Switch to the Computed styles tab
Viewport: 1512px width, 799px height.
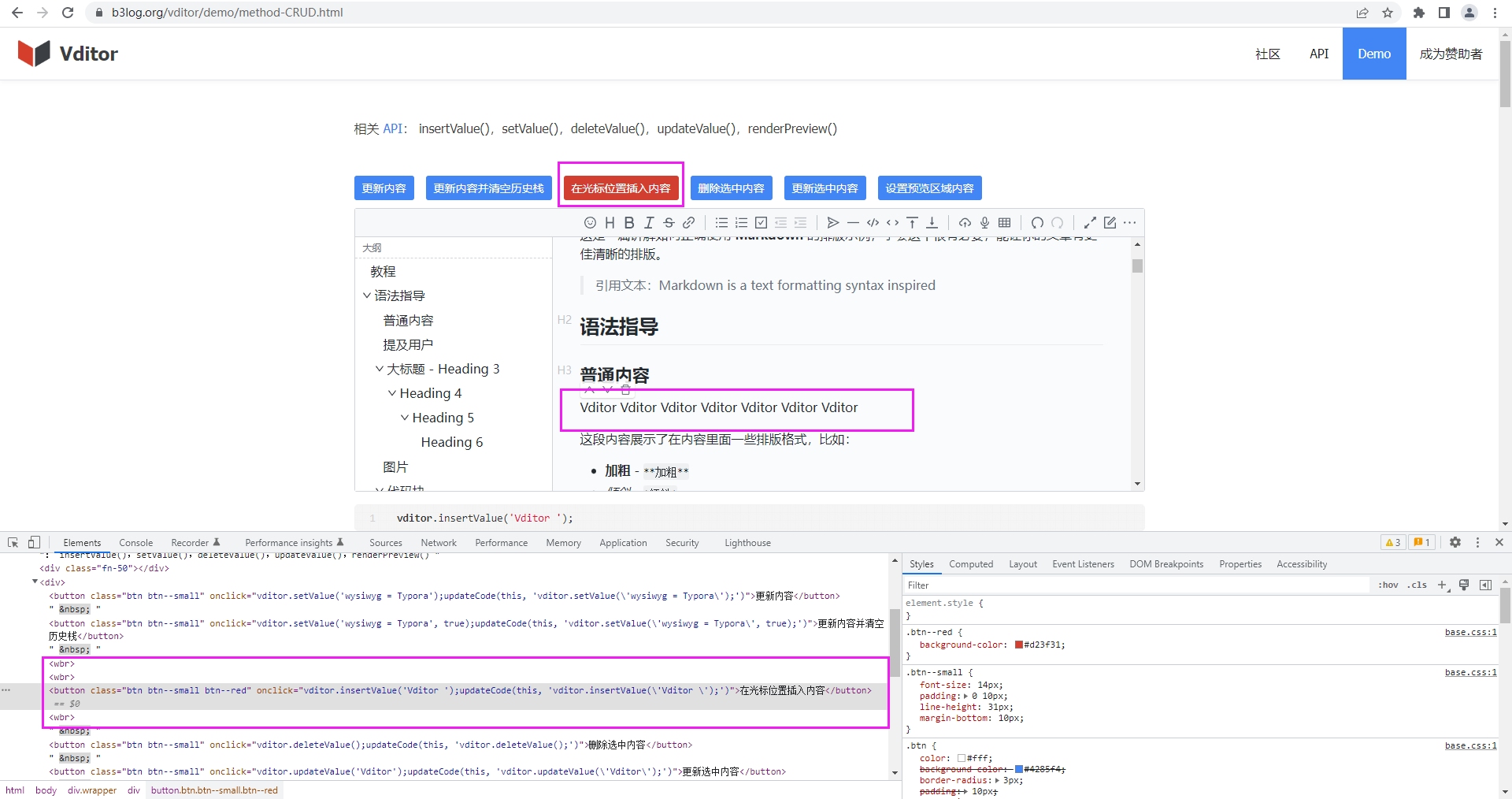coord(971,564)
